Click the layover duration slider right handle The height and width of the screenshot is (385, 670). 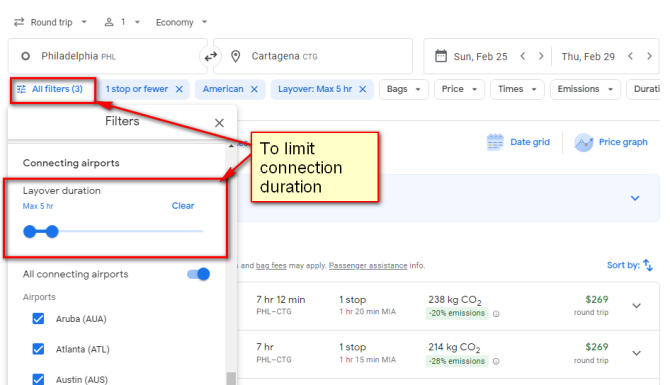pos(52,232)
